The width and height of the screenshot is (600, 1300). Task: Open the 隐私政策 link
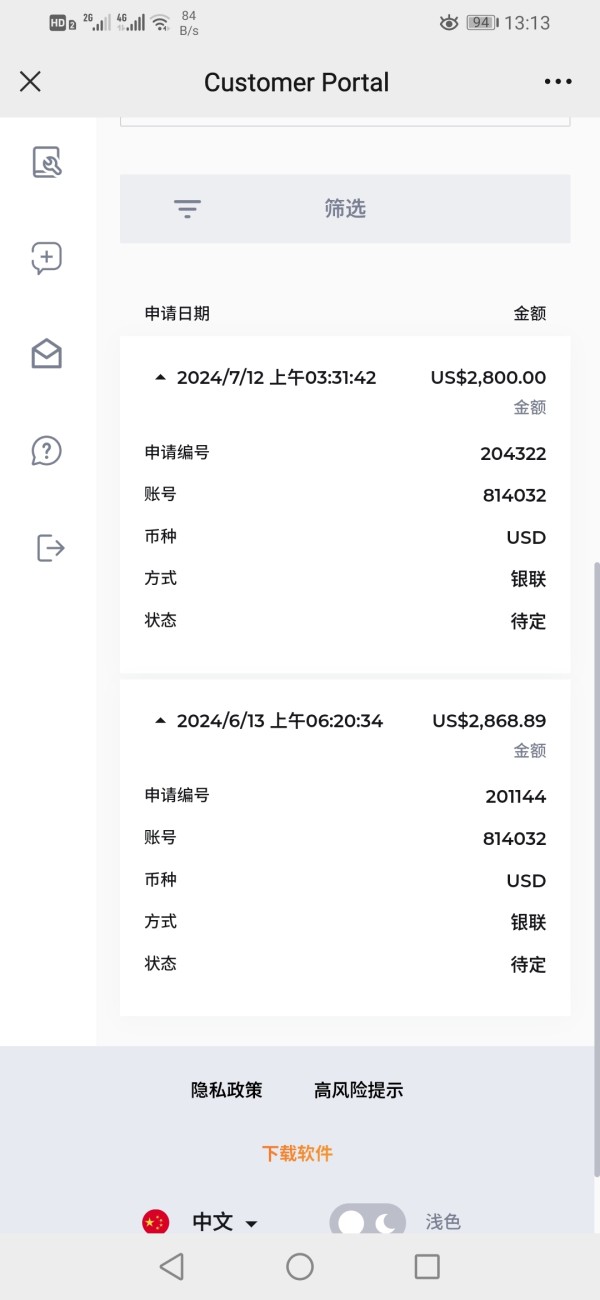(227, 1090)
